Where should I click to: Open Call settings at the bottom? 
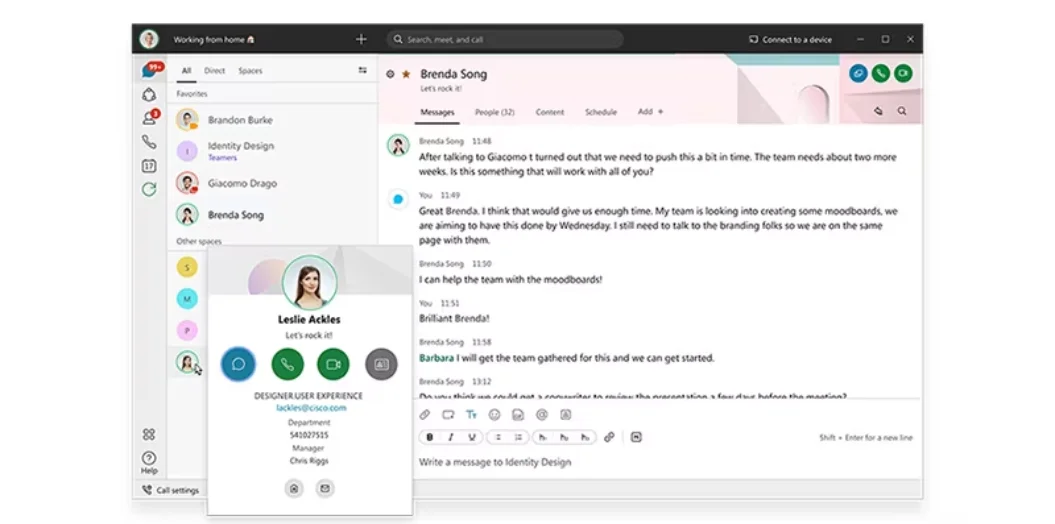[x=170, y=490]
